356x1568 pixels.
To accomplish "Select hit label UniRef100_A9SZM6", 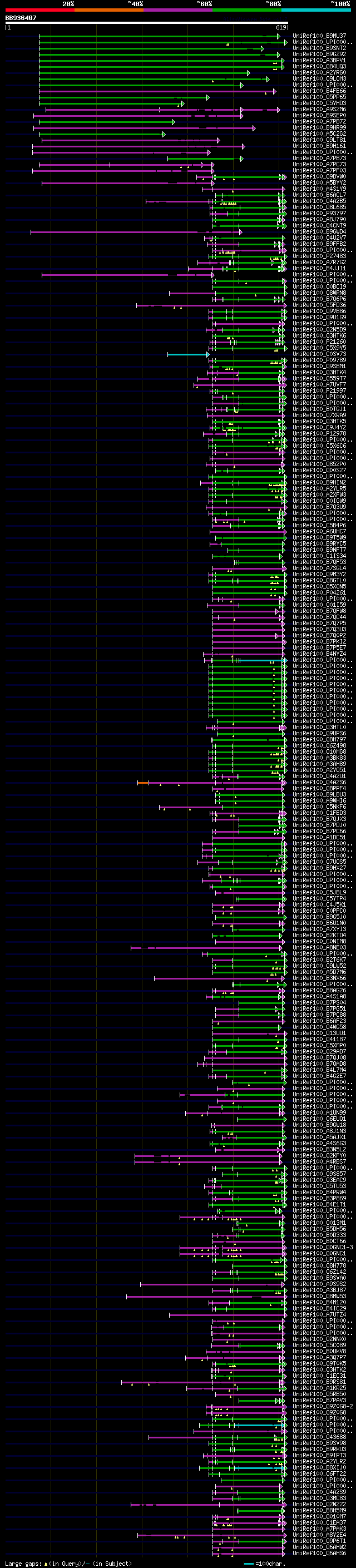I will [x=319, y=110].
